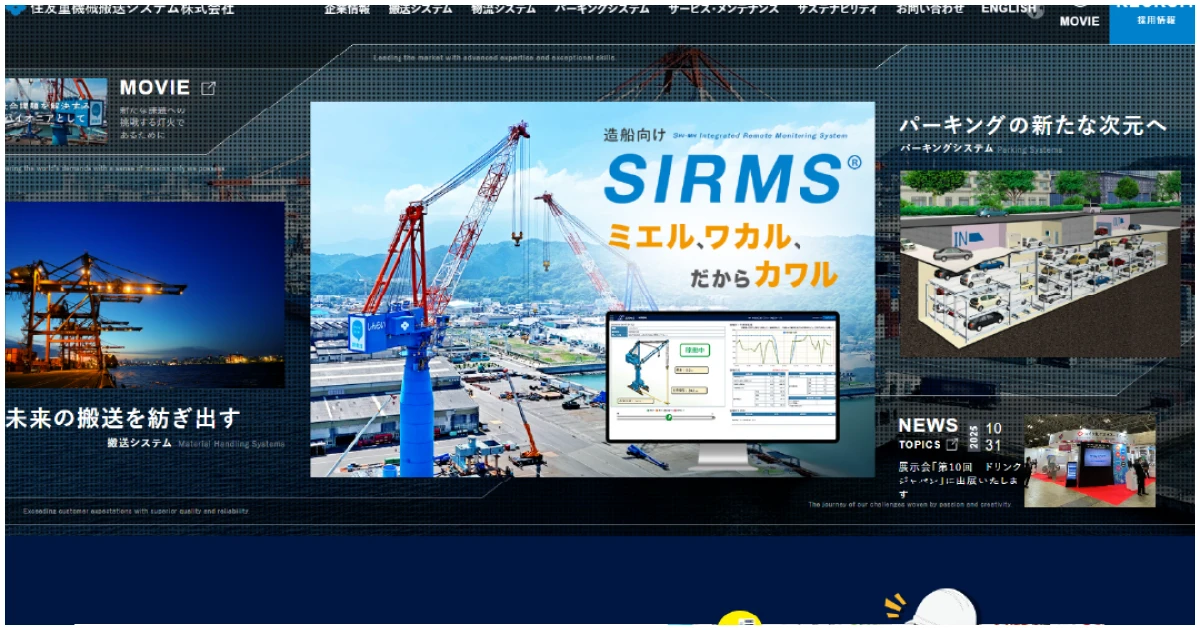The height and width of the screenshot is (630, 1200).
Task: Switch the site to ENGLISH
Action: 1008,8
